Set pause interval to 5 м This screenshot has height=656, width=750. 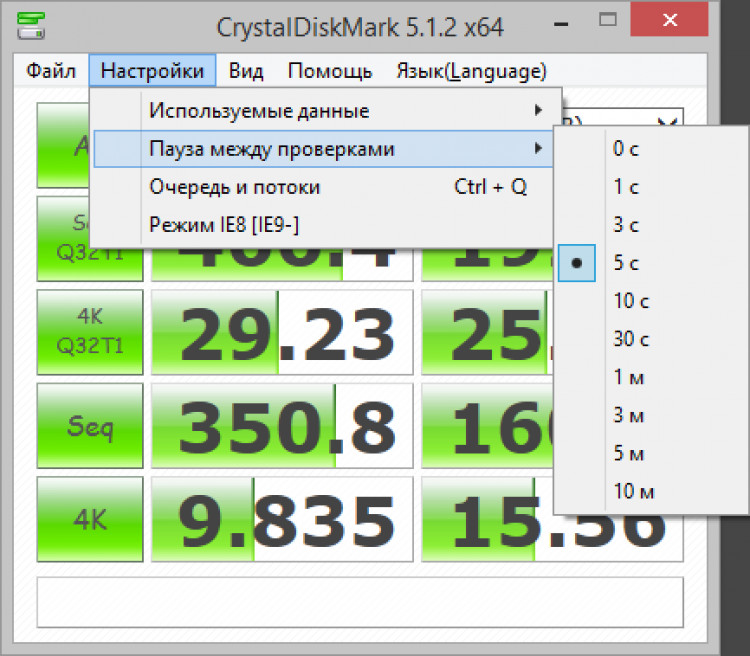click(652, 453)
